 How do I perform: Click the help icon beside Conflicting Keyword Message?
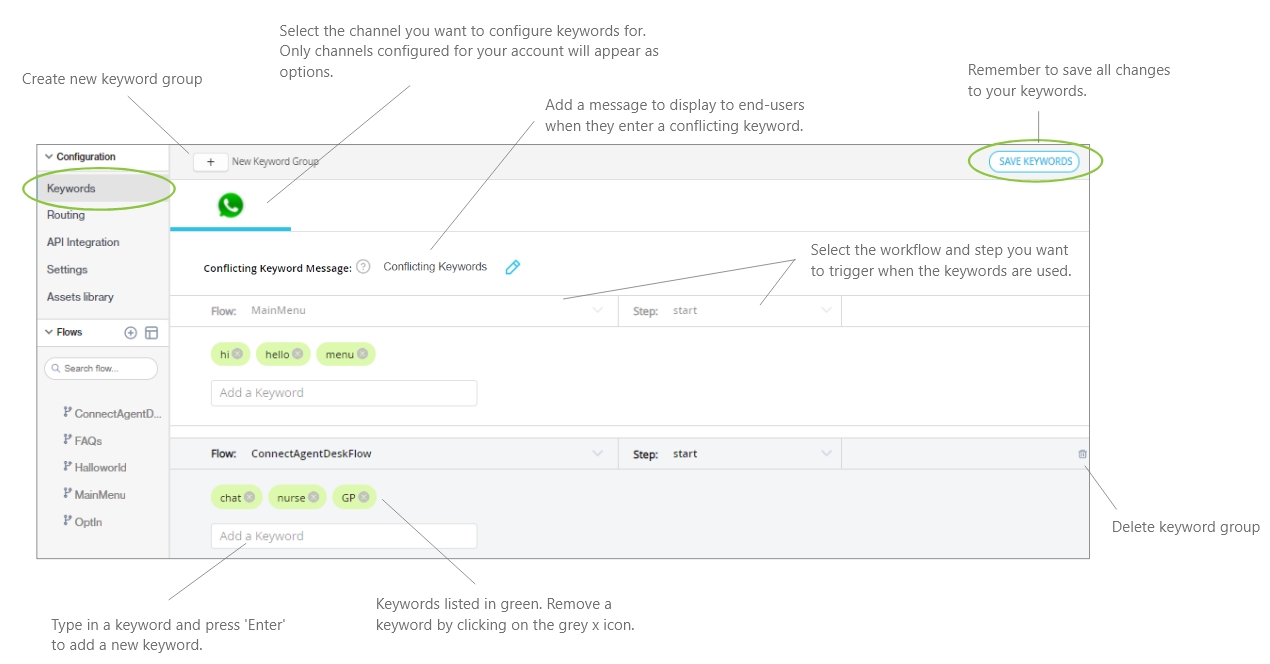(x=363, y=267)
